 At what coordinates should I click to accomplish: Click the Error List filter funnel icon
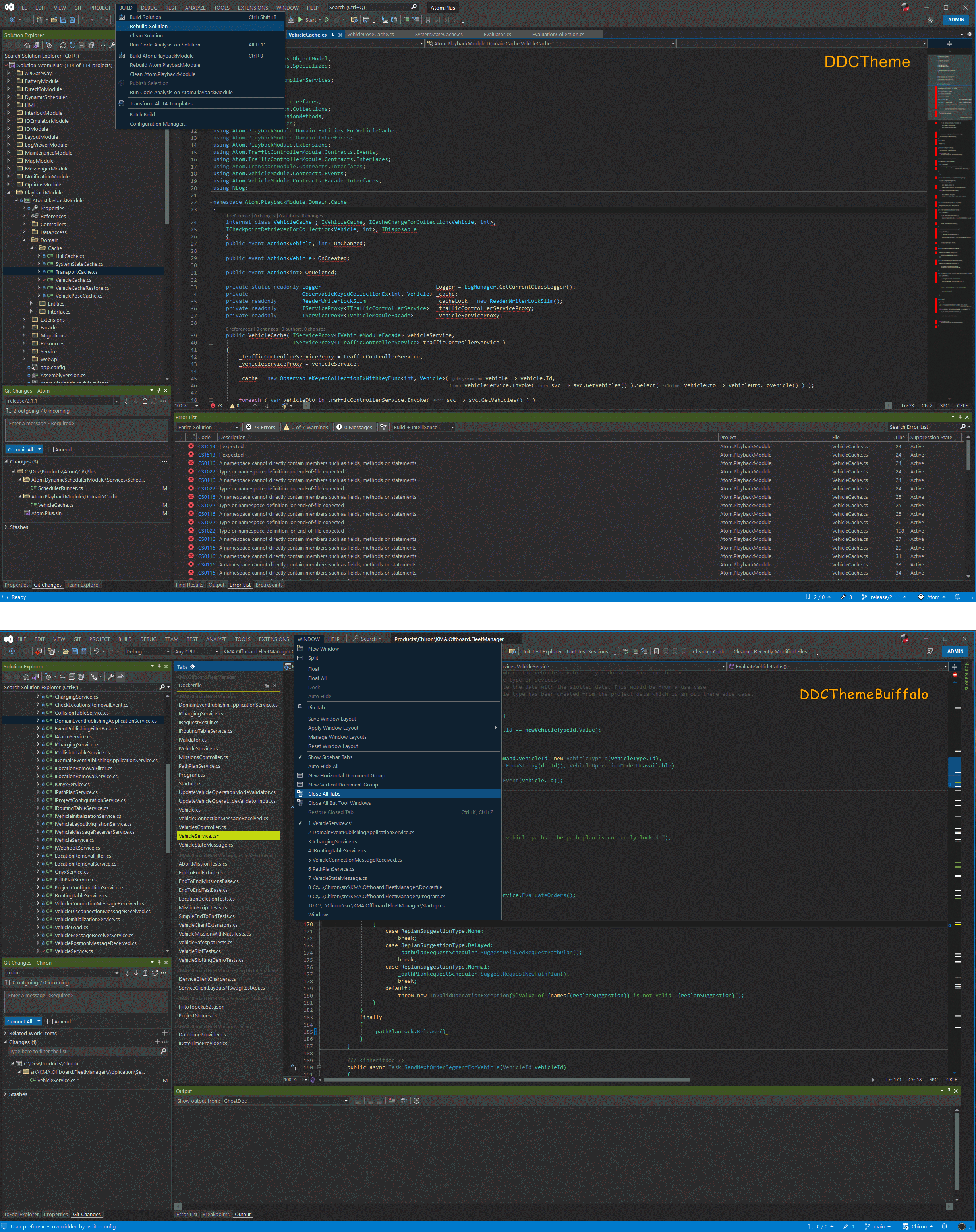pyautogui.click(x=383, y=428)
